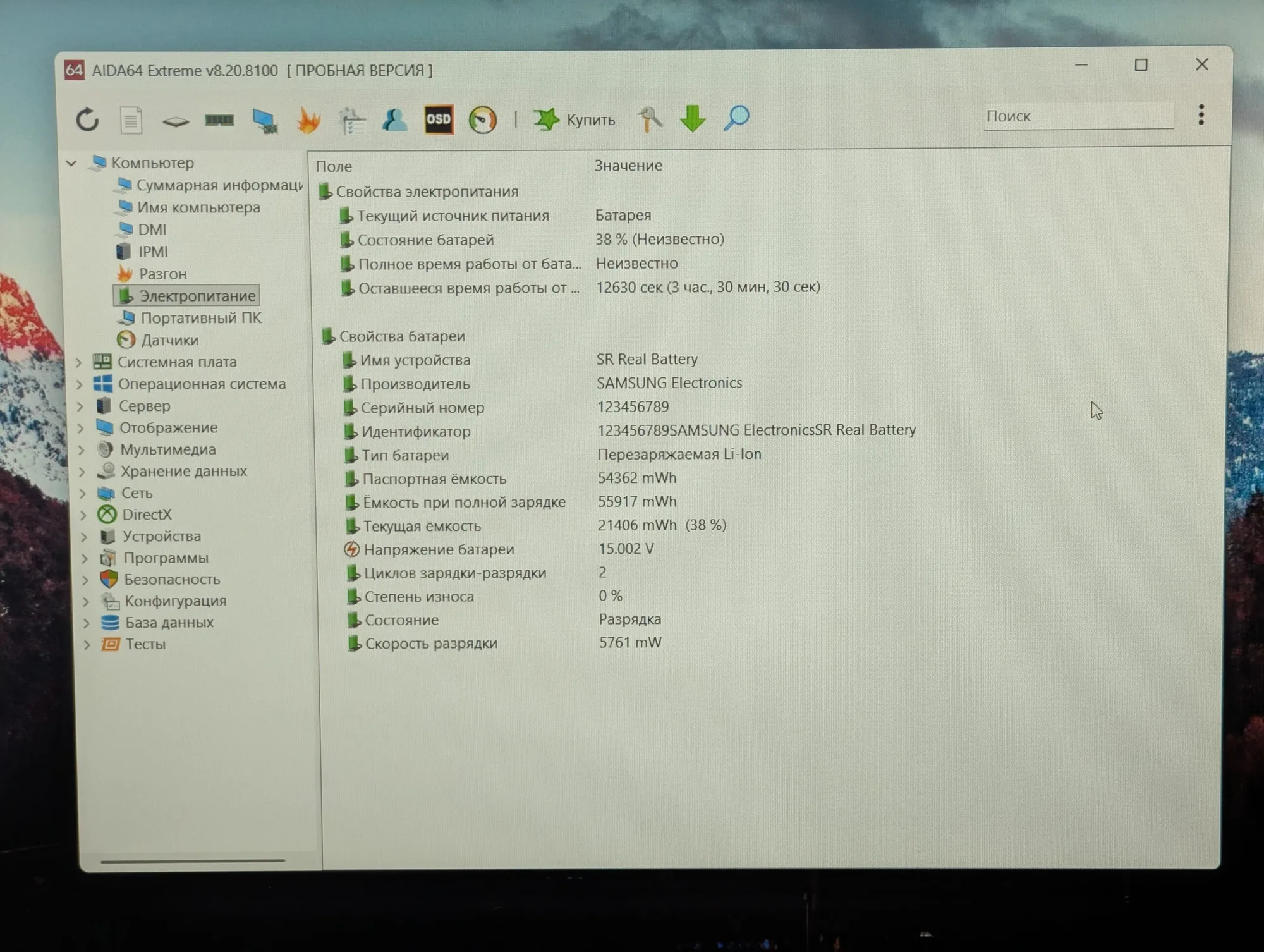Open the network monitor toolbar icon
The height and width of the screenshot is (952, 1264).
(264, 120)
